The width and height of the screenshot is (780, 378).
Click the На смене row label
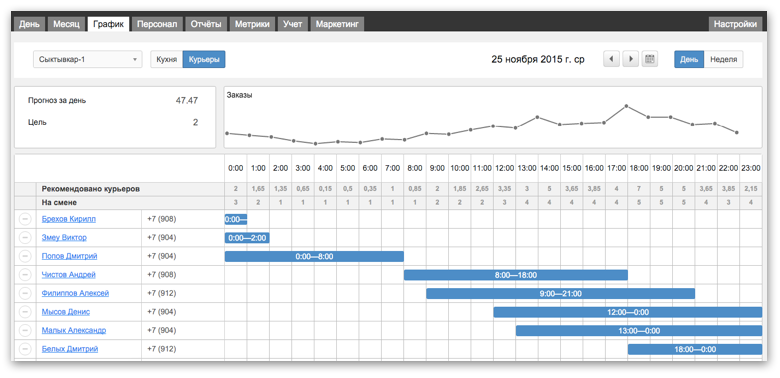click(59, 202)
